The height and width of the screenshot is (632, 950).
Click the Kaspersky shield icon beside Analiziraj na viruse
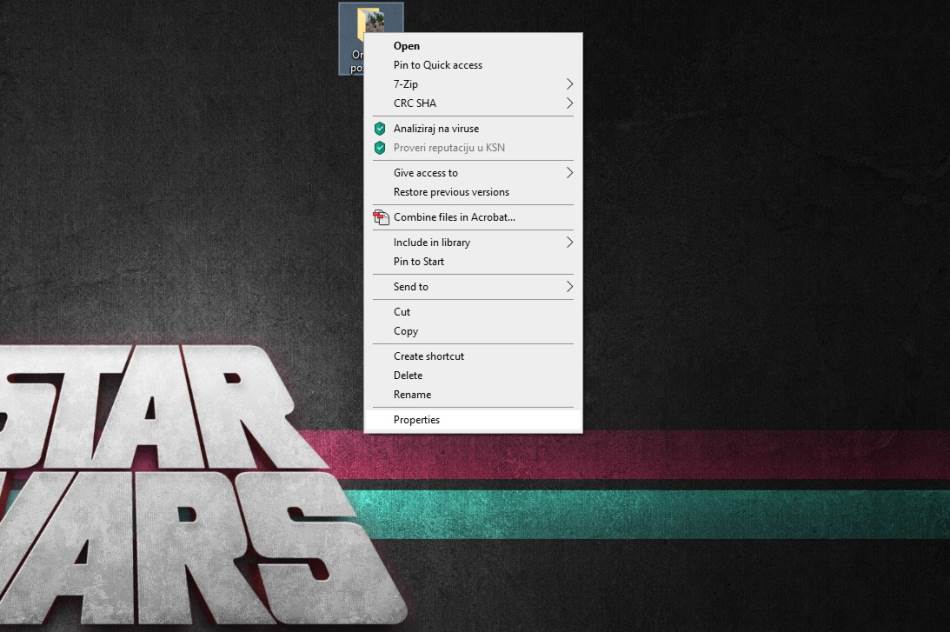pos(380,129)
